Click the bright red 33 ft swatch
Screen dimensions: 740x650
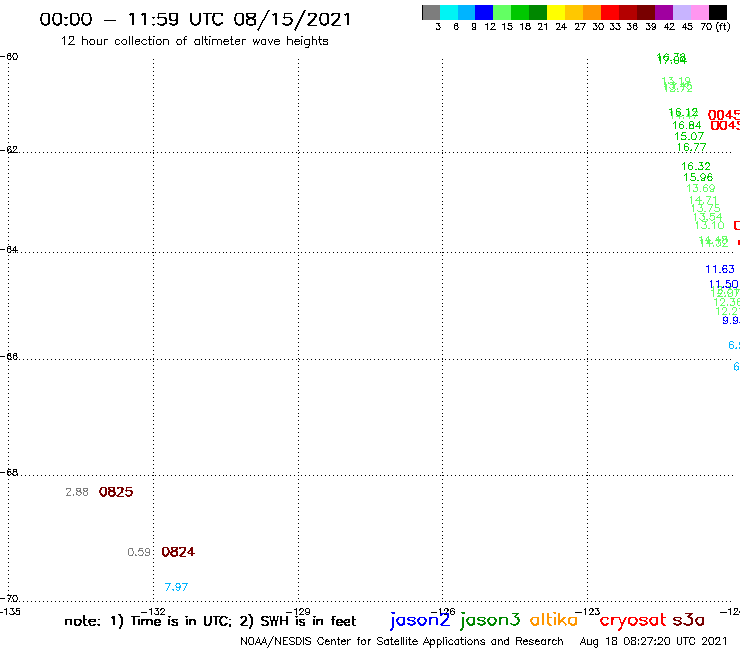pos(610,12)
